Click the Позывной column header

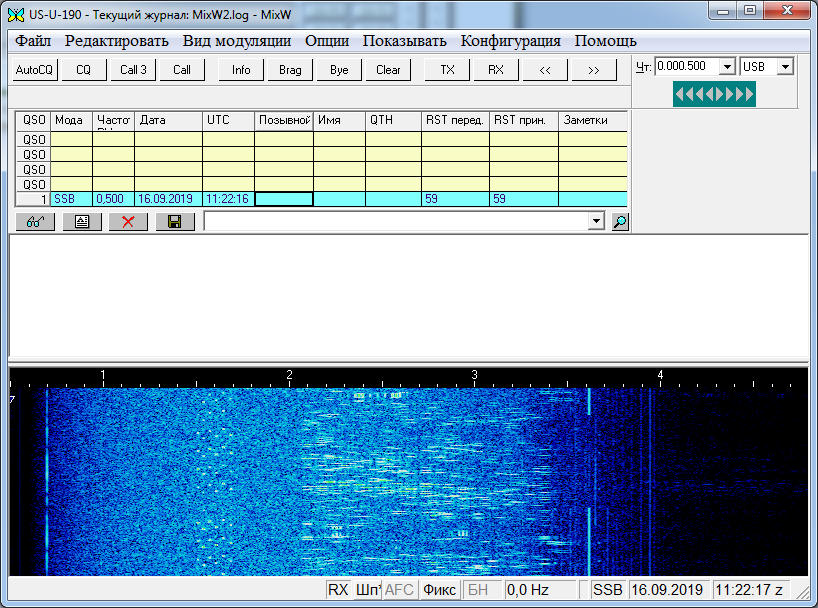pyautogui.click(x=284, y=121)
